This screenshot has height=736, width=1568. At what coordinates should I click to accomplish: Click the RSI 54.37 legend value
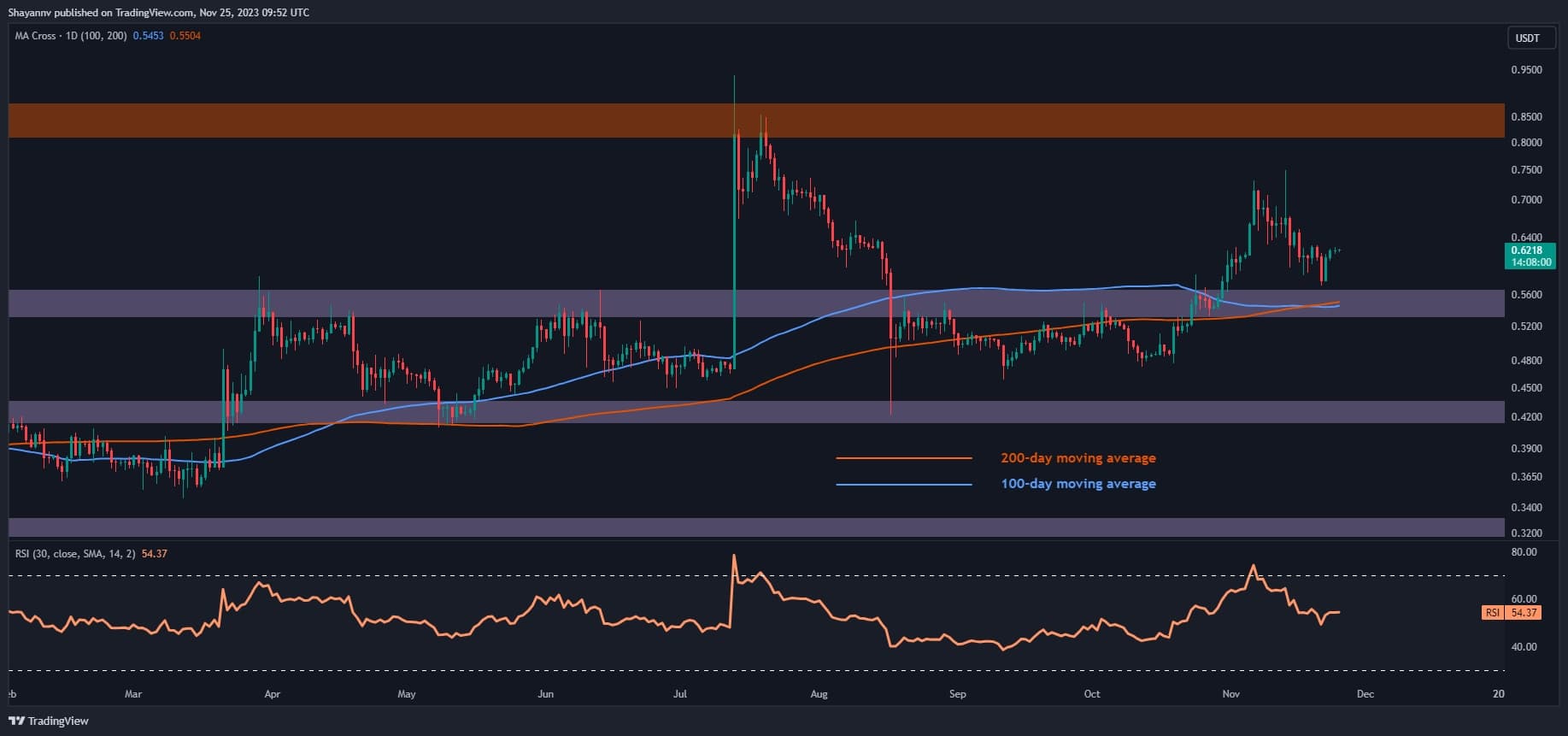[x=154, y=554]
